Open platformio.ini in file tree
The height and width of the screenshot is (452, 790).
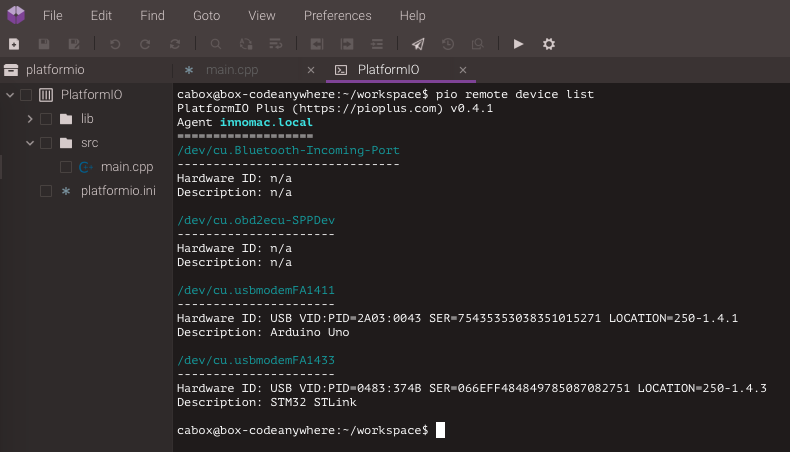point(118,191)
